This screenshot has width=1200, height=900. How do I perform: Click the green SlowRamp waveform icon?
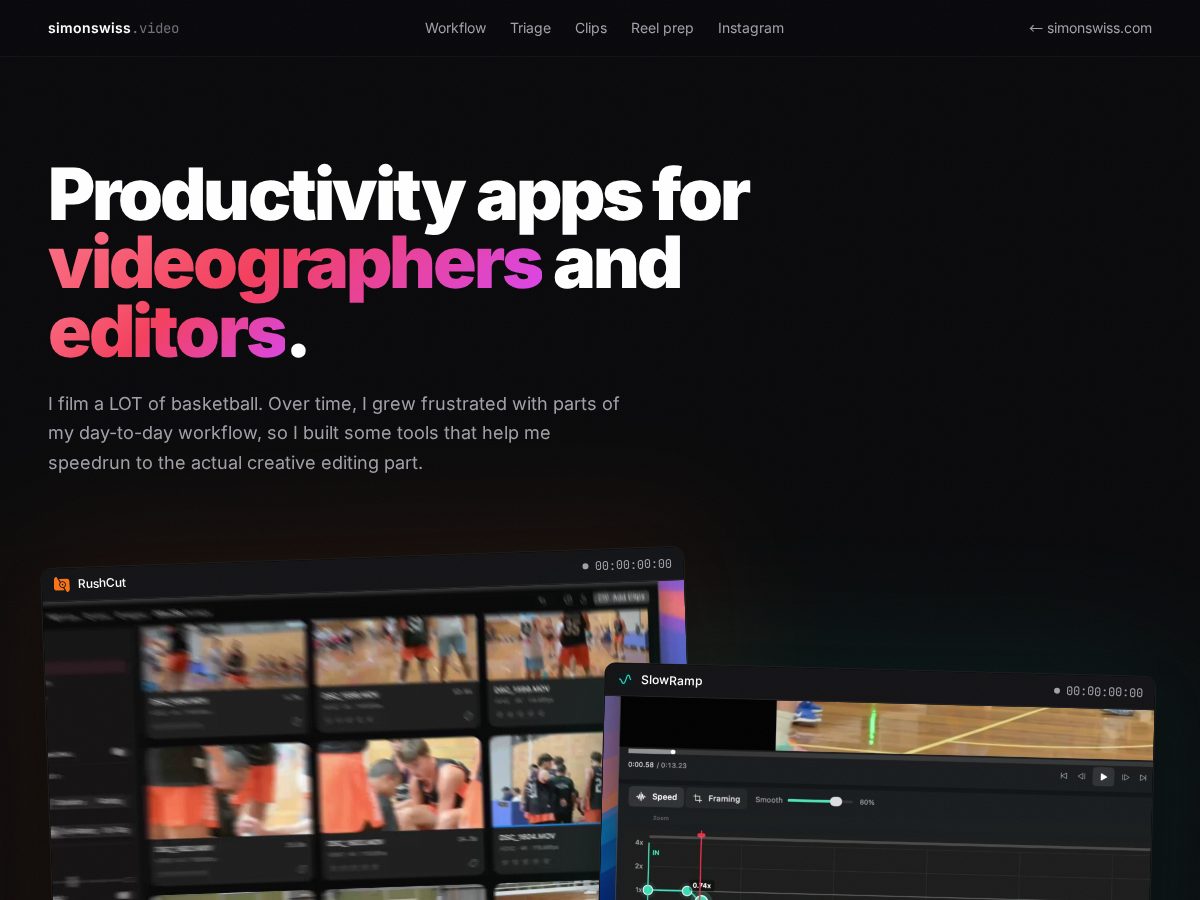pyautogui.click(x=625, y=679)
